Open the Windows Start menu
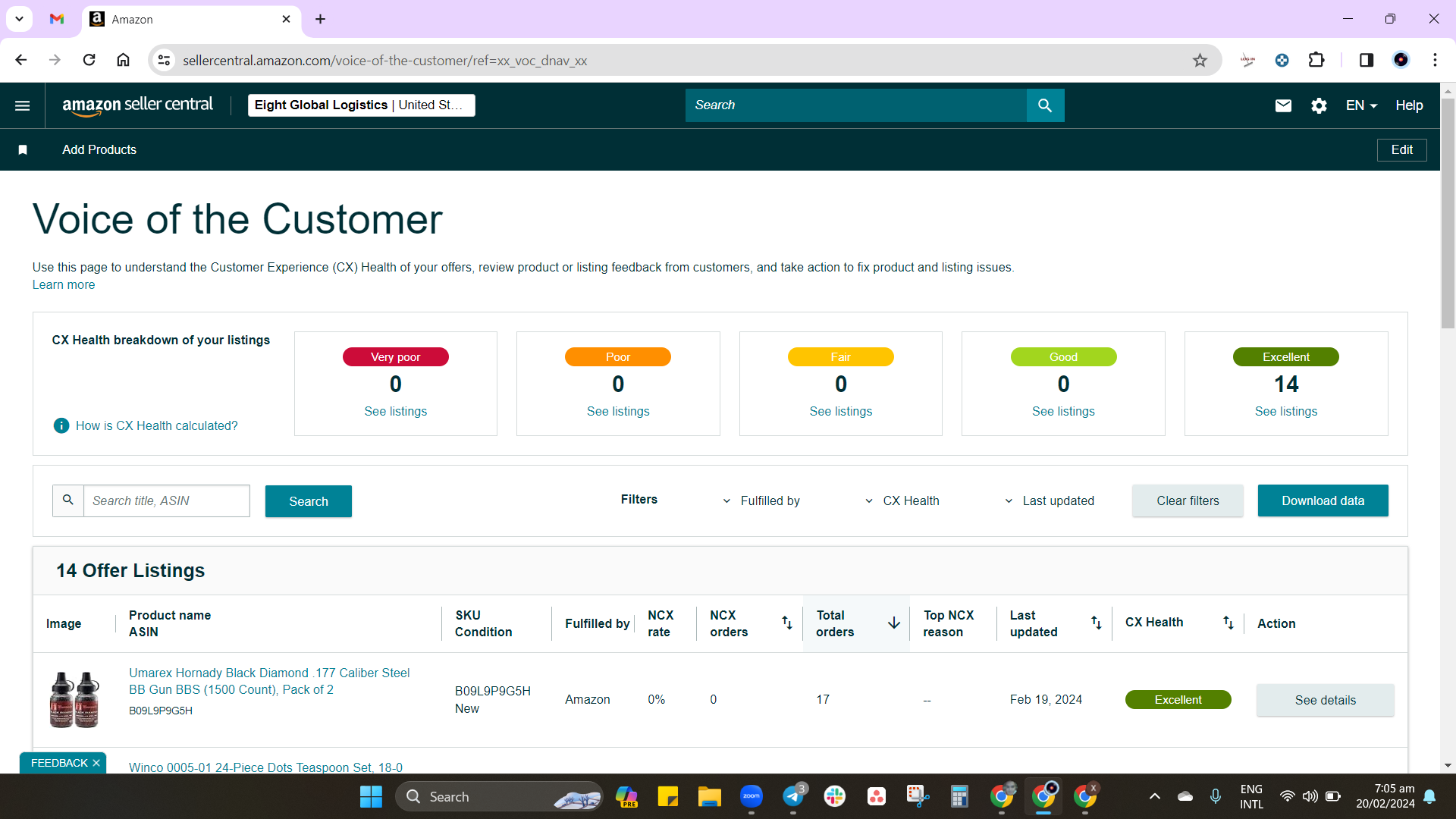This screenshot has height=819, width=1456. (371, 796)
